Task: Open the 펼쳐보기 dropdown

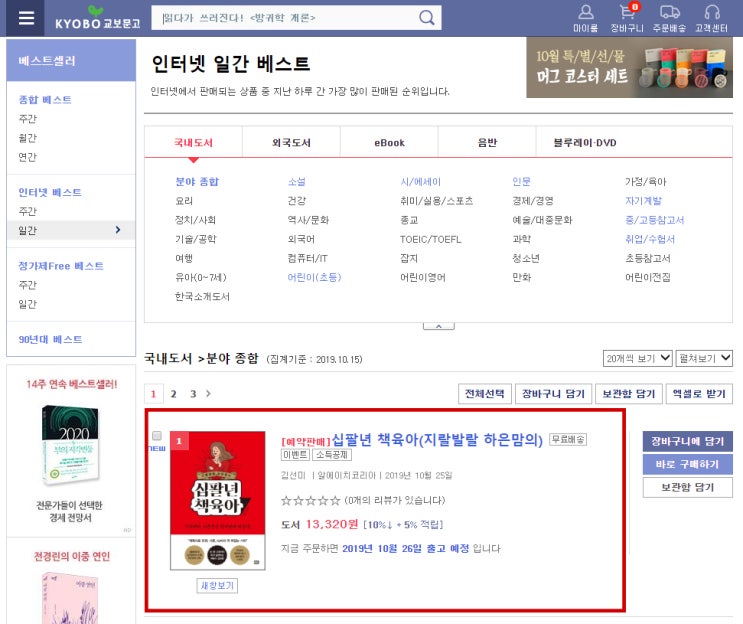Action: coord(704,358)
